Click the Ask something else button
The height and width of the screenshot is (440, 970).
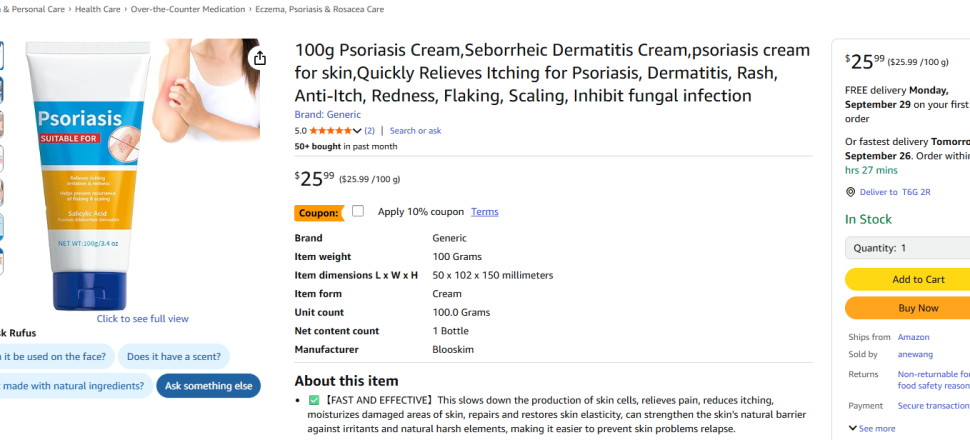(x=208, y=386)
